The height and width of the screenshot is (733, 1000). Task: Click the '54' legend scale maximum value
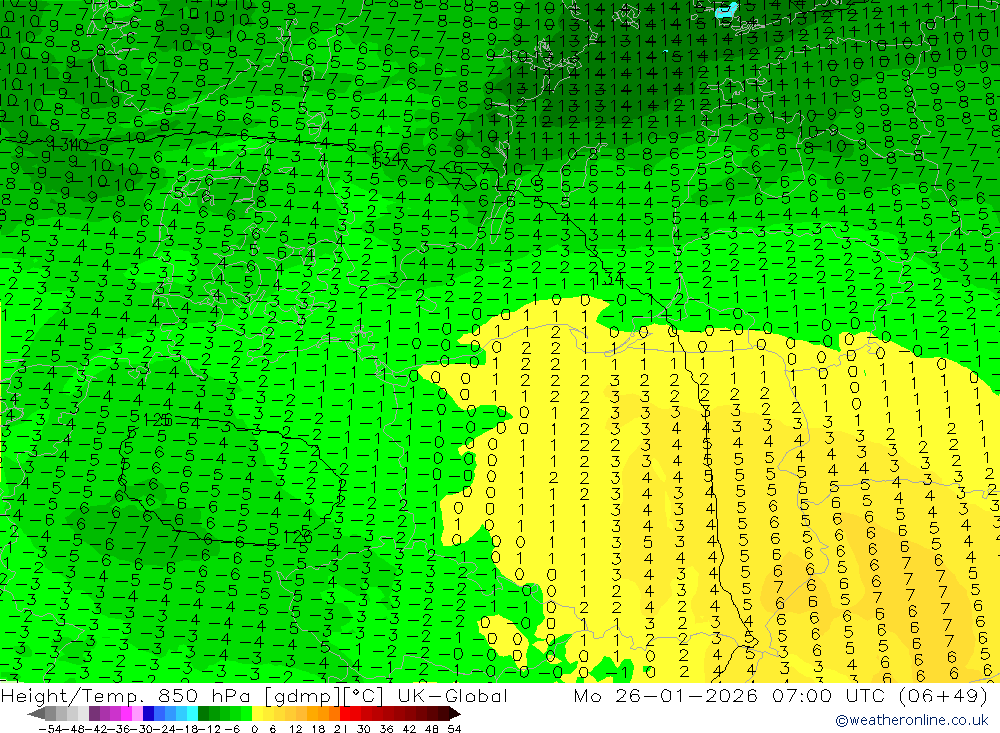pyautogui.click(x=454, y=729)
